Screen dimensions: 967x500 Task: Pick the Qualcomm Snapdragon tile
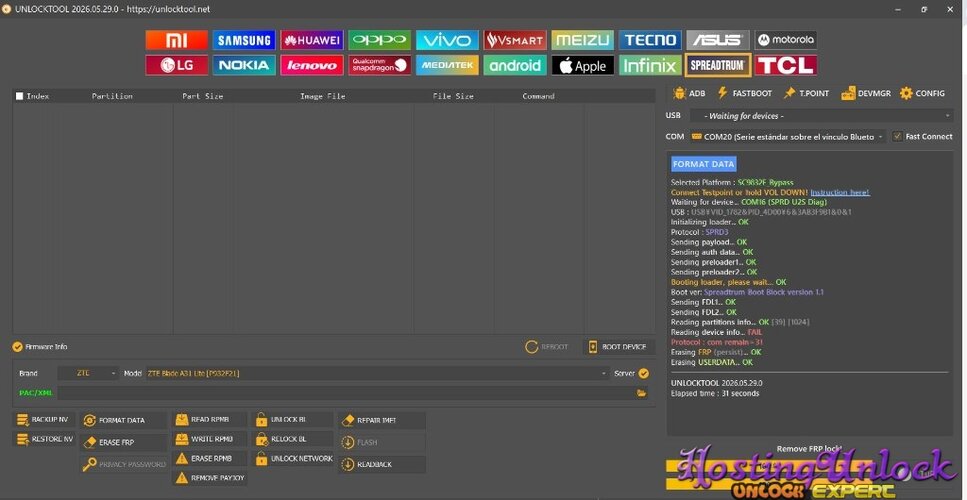click(379, 65)
